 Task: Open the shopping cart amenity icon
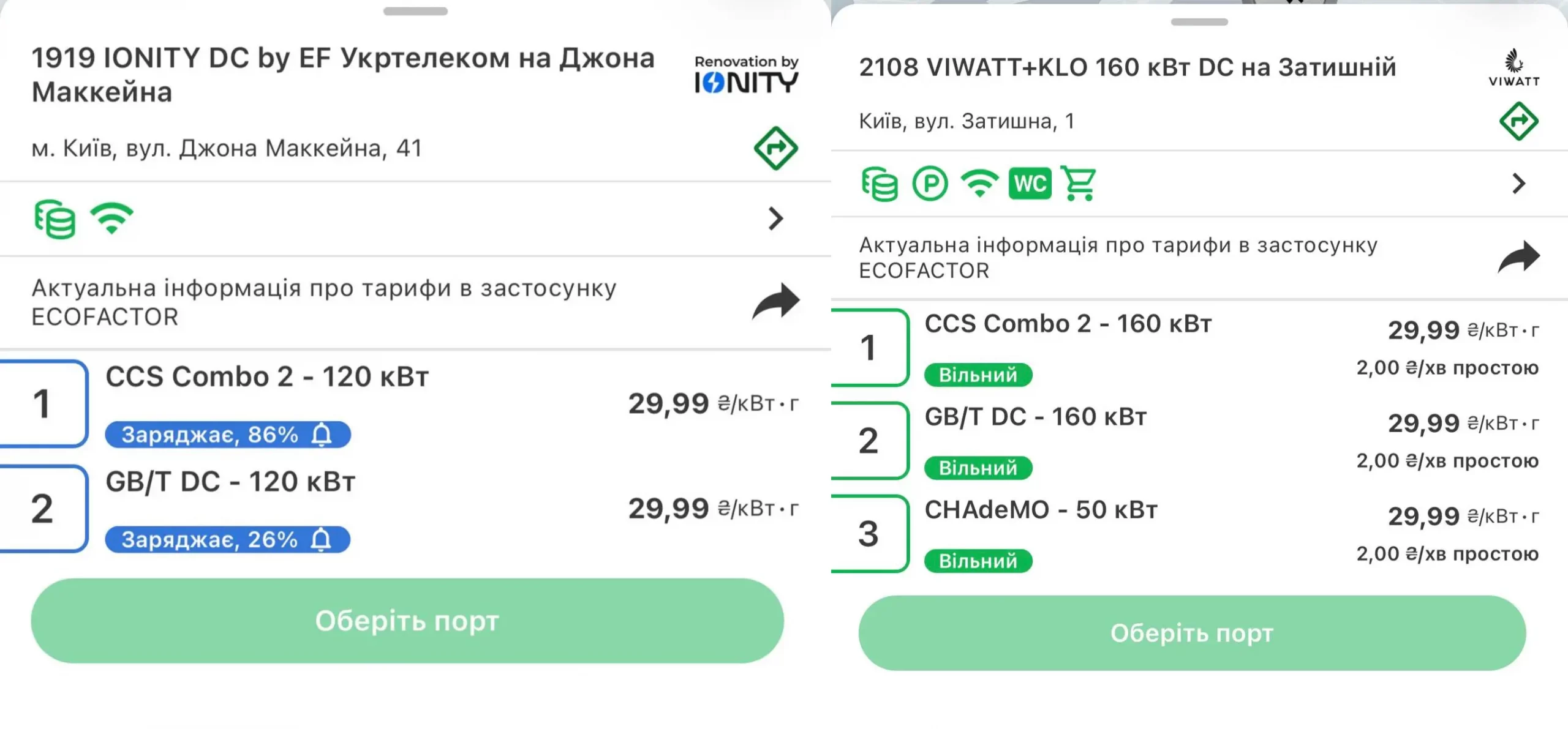[x=1080, y=183]
